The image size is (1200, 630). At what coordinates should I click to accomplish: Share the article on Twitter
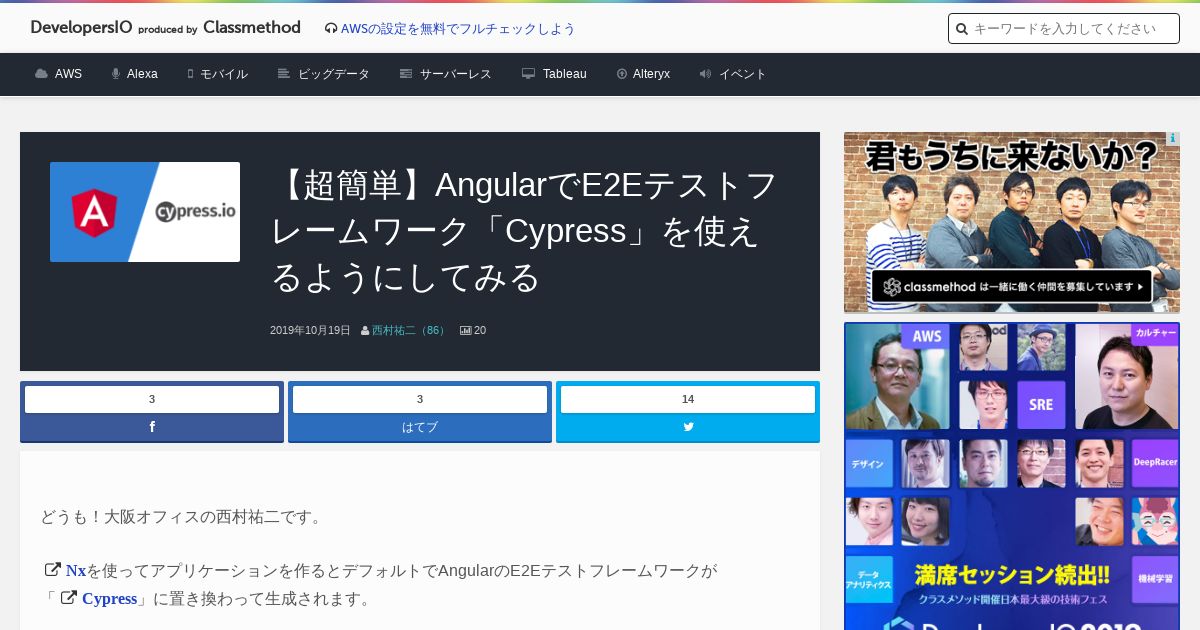pos(688,427)
